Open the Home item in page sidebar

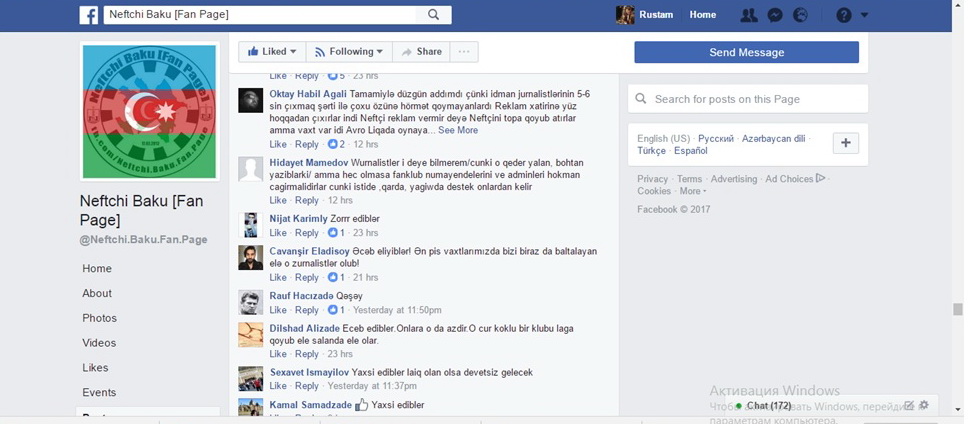[97, 268]
